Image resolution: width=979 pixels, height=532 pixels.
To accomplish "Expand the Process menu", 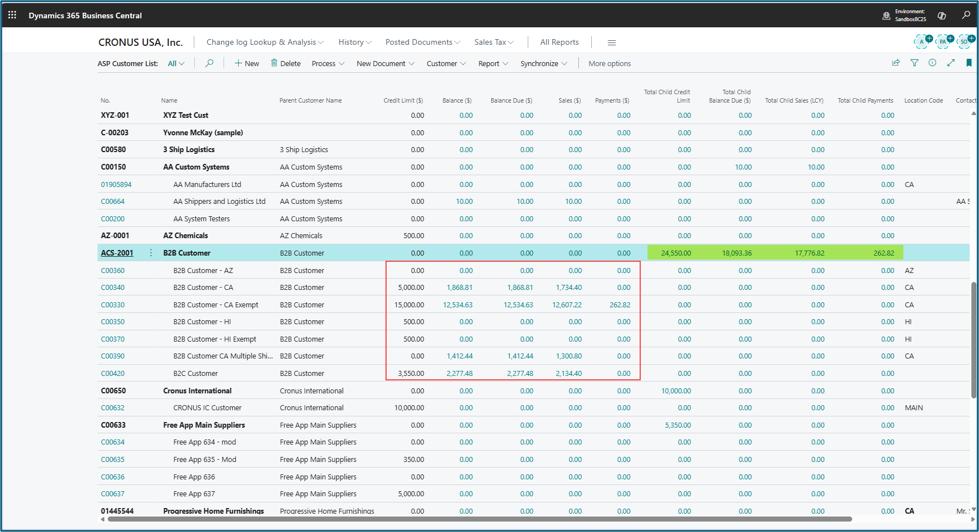I will (x=328, y=64).
